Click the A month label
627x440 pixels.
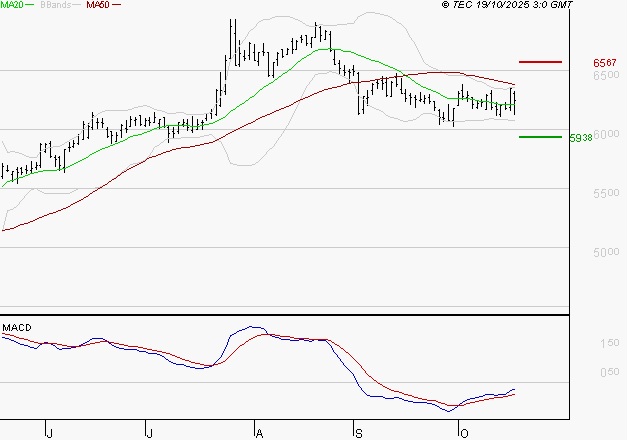point(260,434)
